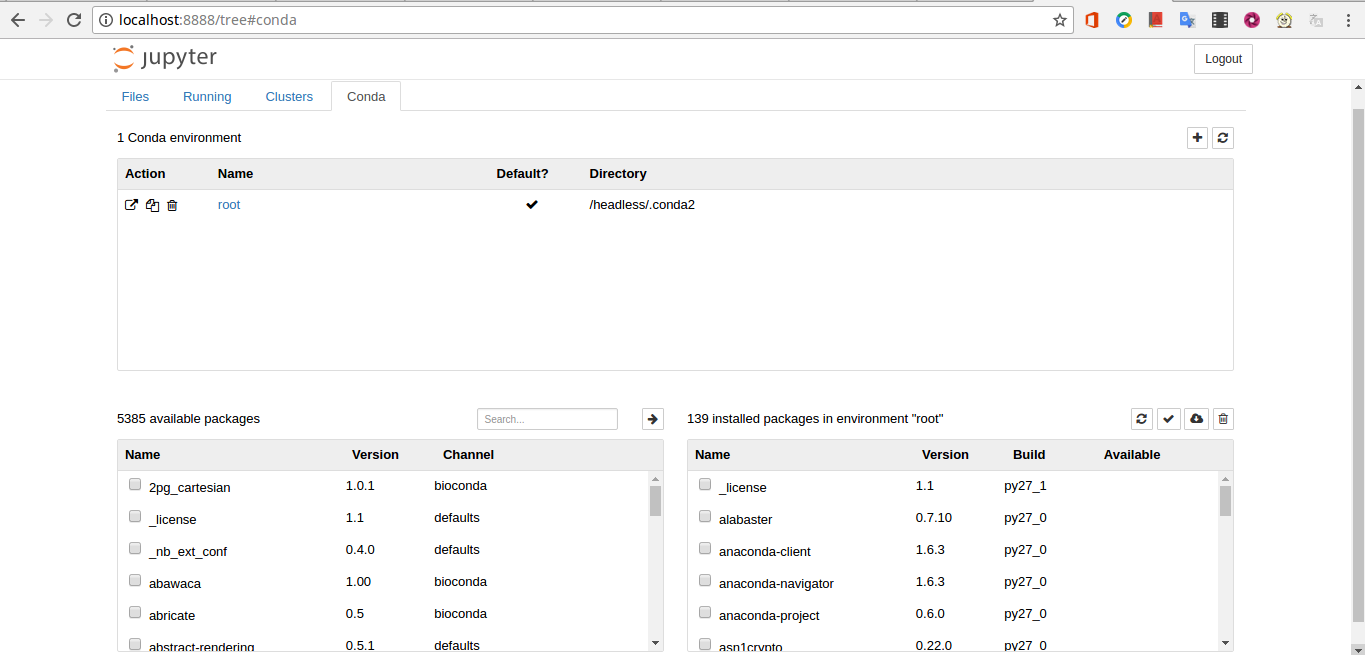Reload the browser page
1365x655 pixels.
(74, 20)
